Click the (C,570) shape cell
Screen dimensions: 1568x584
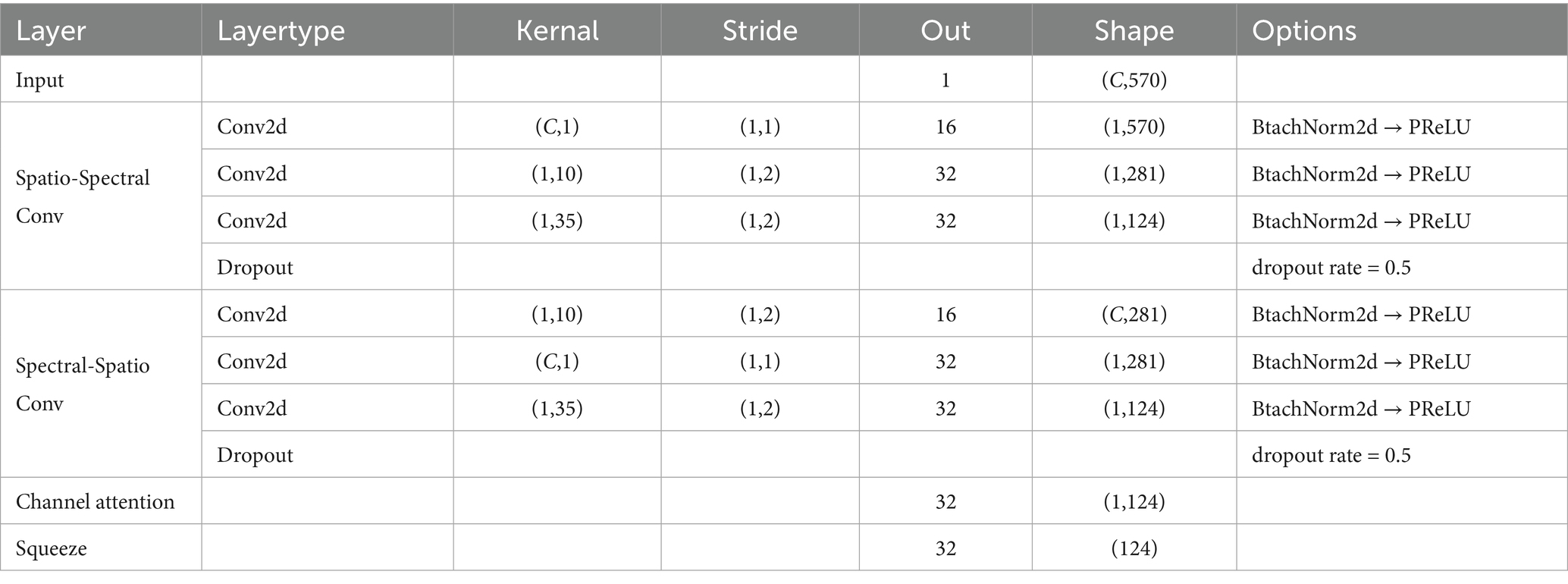[x=1134, y=80]
